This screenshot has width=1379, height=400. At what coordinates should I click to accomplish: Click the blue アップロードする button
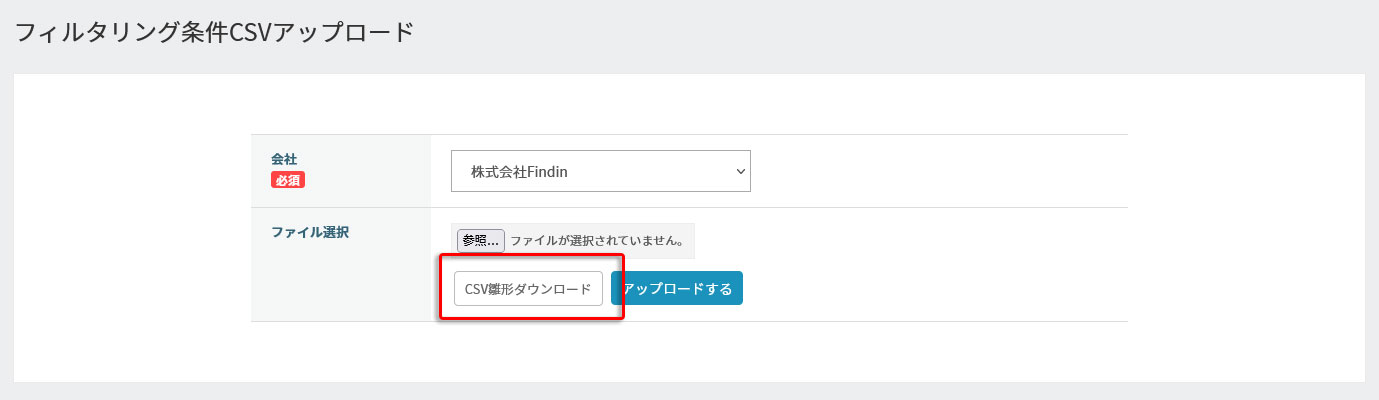pyautogui.click(x=678, y=288)
